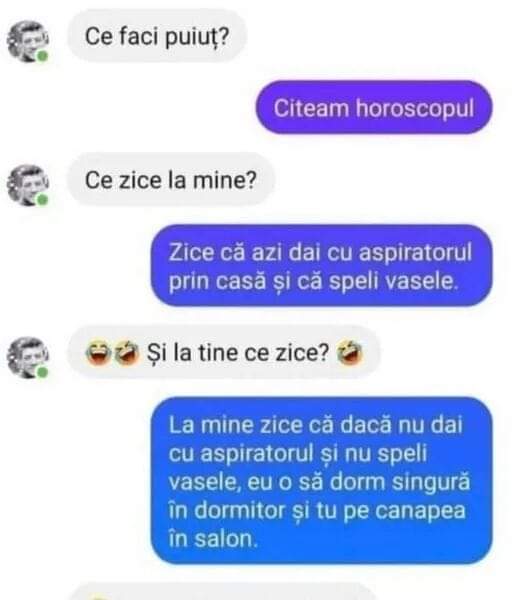The image size is (514, 600).
Task: Open the avatar beside "Și la tine ce zice?"
Action: point(28,357)
